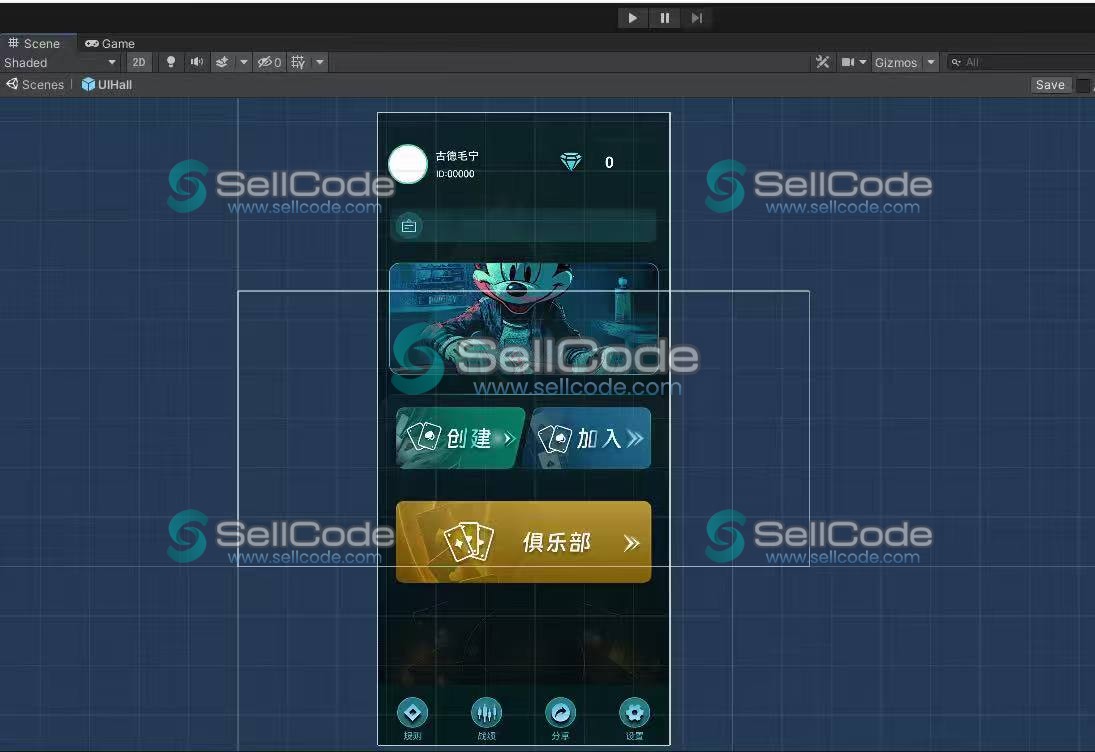
Task: Select the 战绩 label text
Action: pos(487,736)
